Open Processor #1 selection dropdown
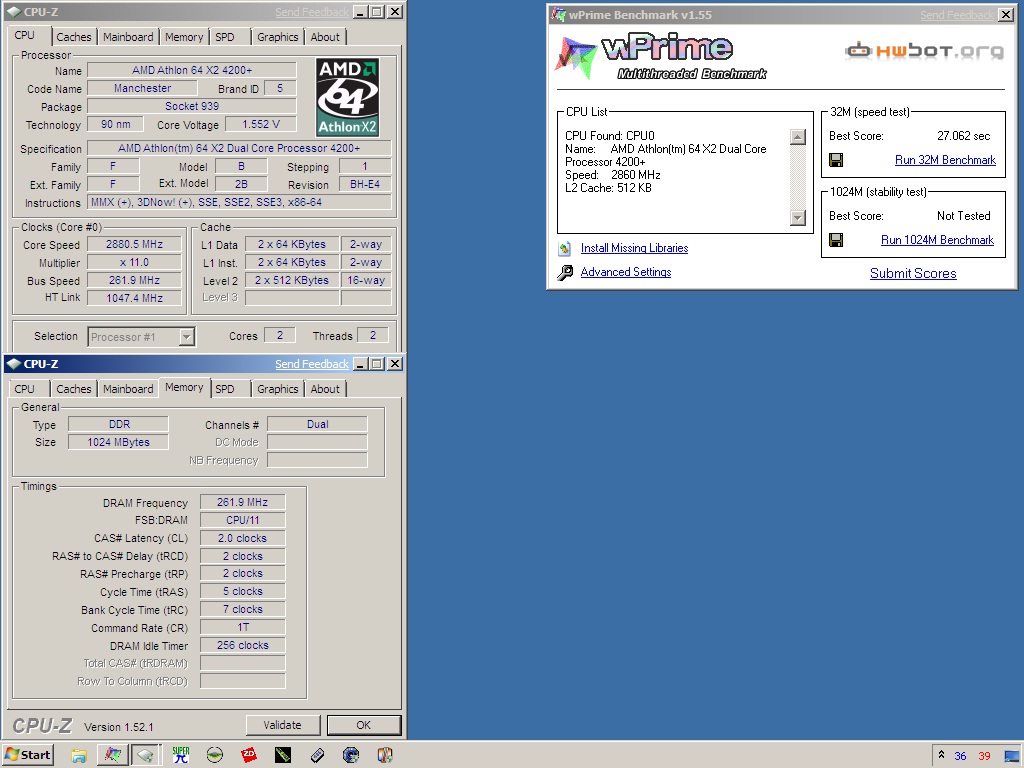 [x=186, y=337]
